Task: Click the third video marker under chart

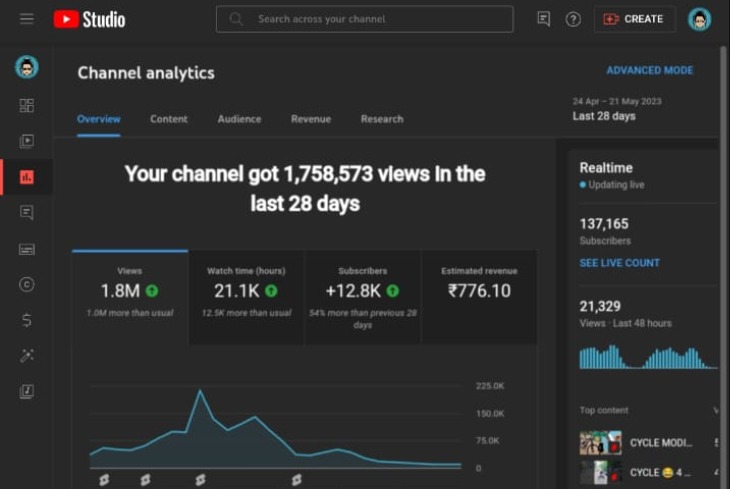Action: pyautogui.click(x=200, y=479)
